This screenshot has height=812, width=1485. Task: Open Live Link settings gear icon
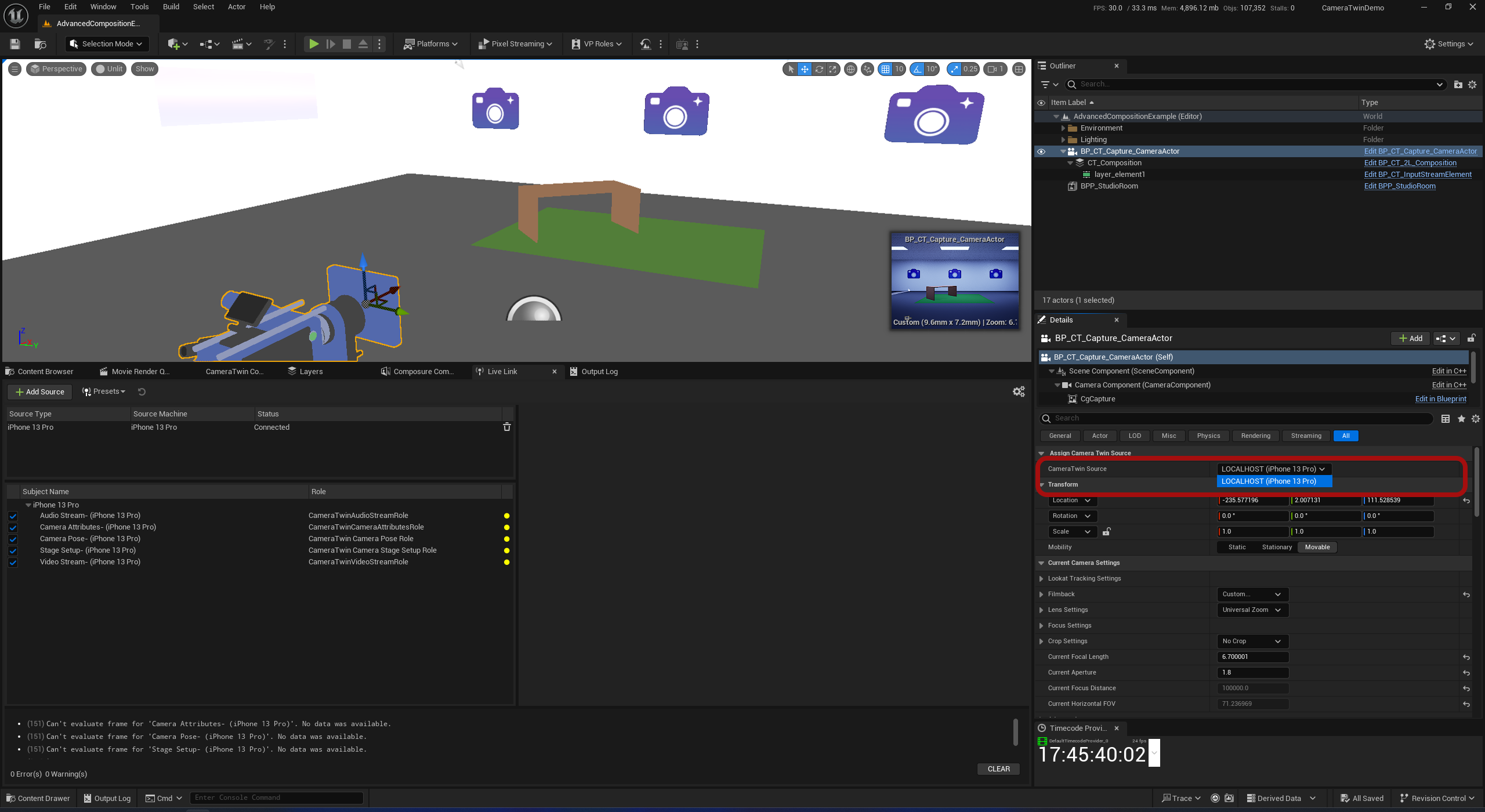pos(1018,392)
